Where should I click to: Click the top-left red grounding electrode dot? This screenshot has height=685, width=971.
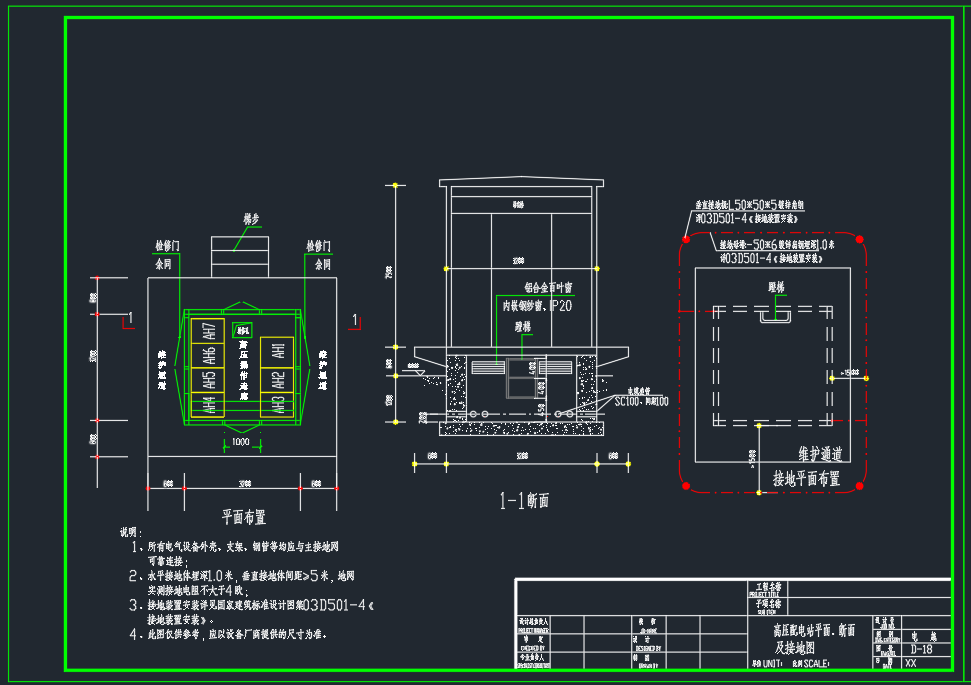tap(686, 239)
